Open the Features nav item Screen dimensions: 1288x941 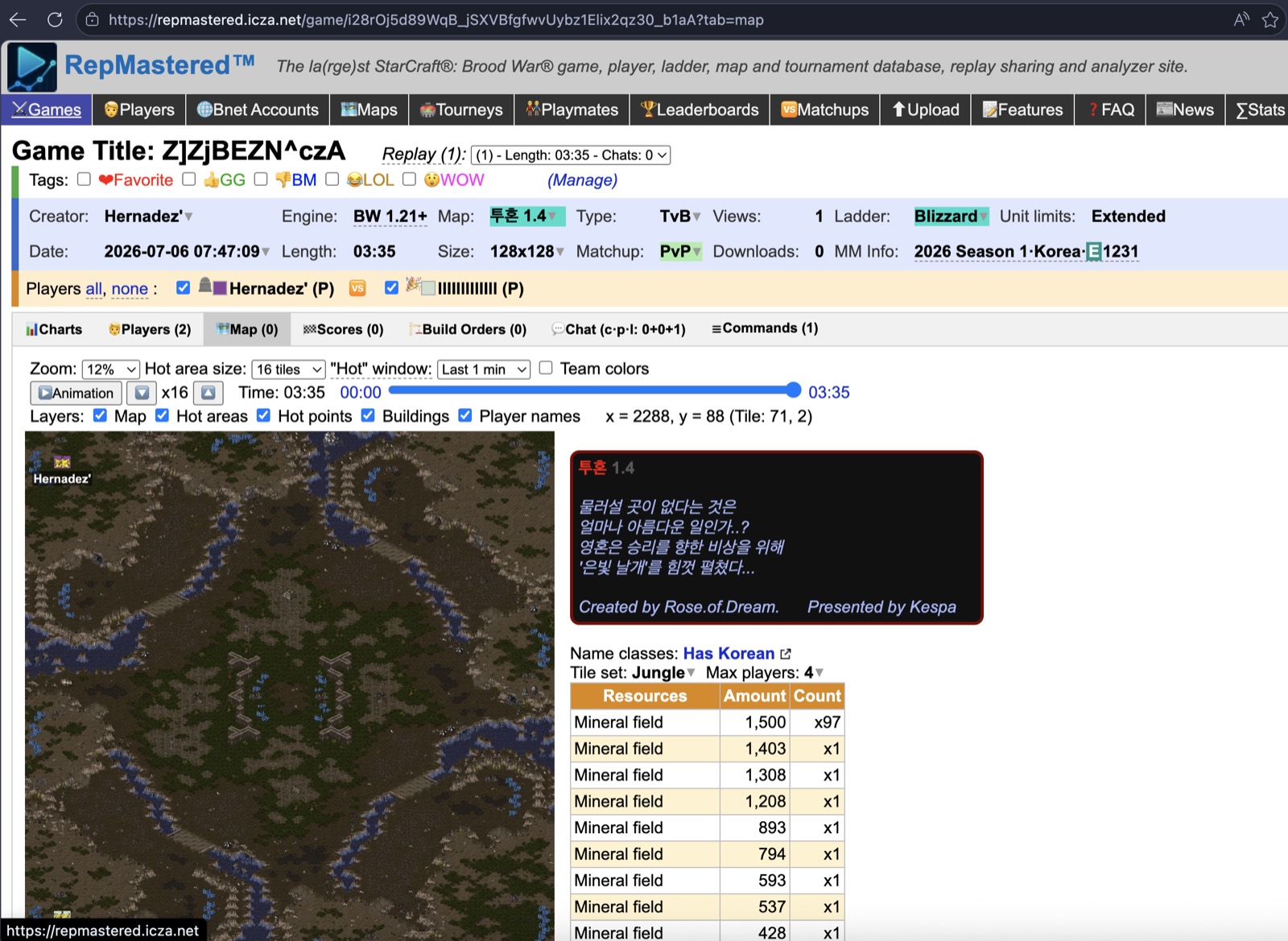[1022, 109]
